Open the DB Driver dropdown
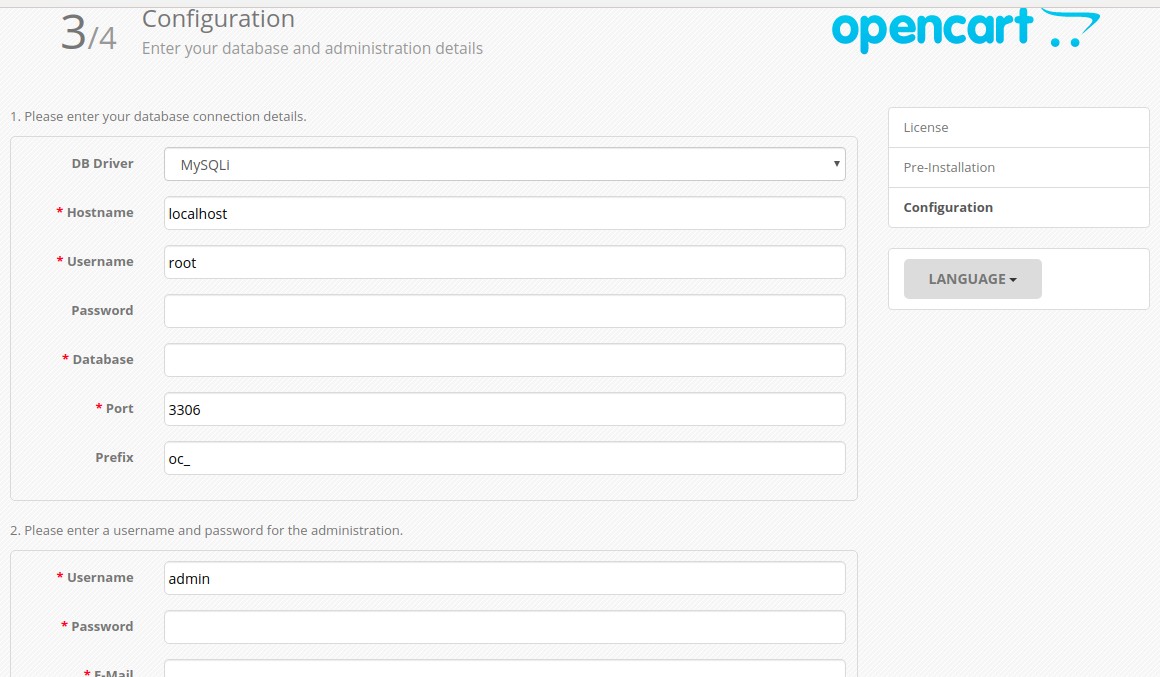1160x677 pixels. pyautogui.click(x=504, y=163)
